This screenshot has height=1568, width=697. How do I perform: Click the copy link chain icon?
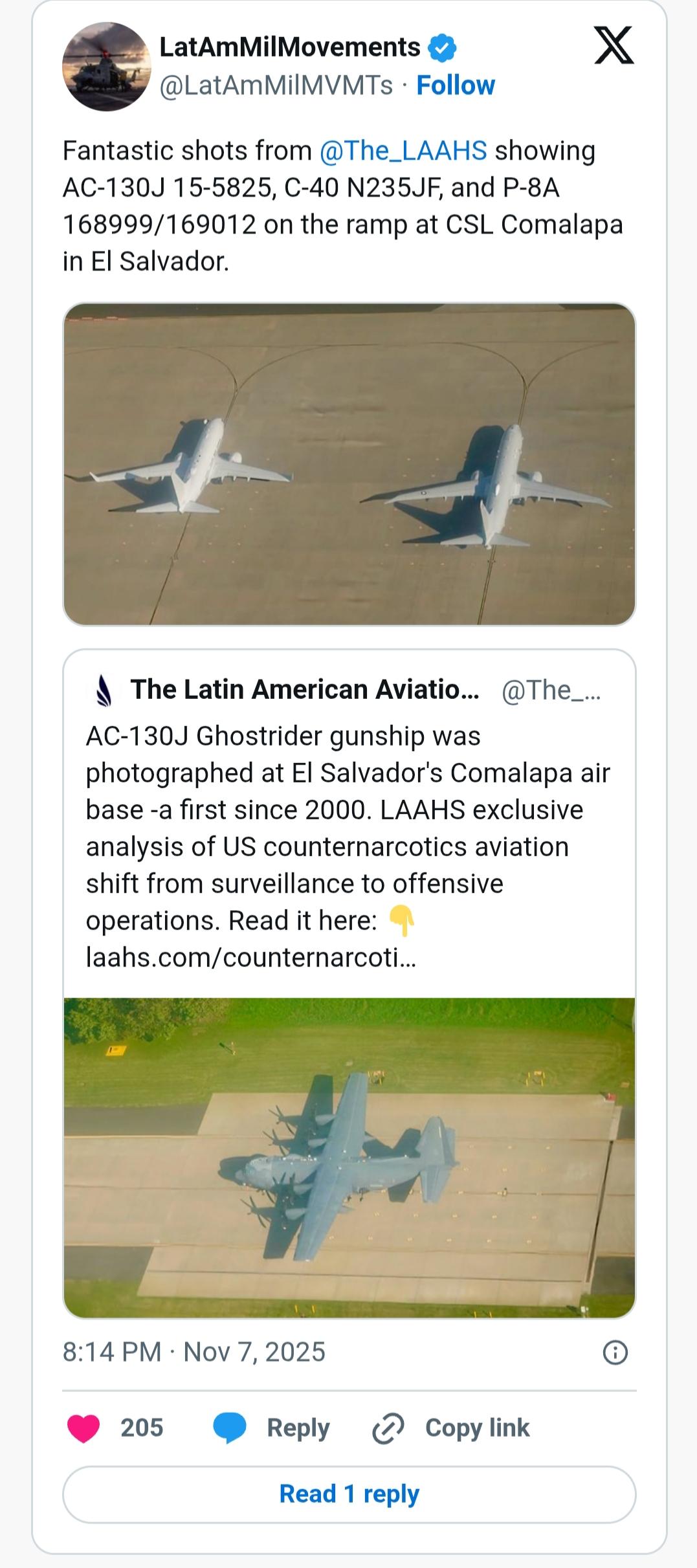[388, 1428]
